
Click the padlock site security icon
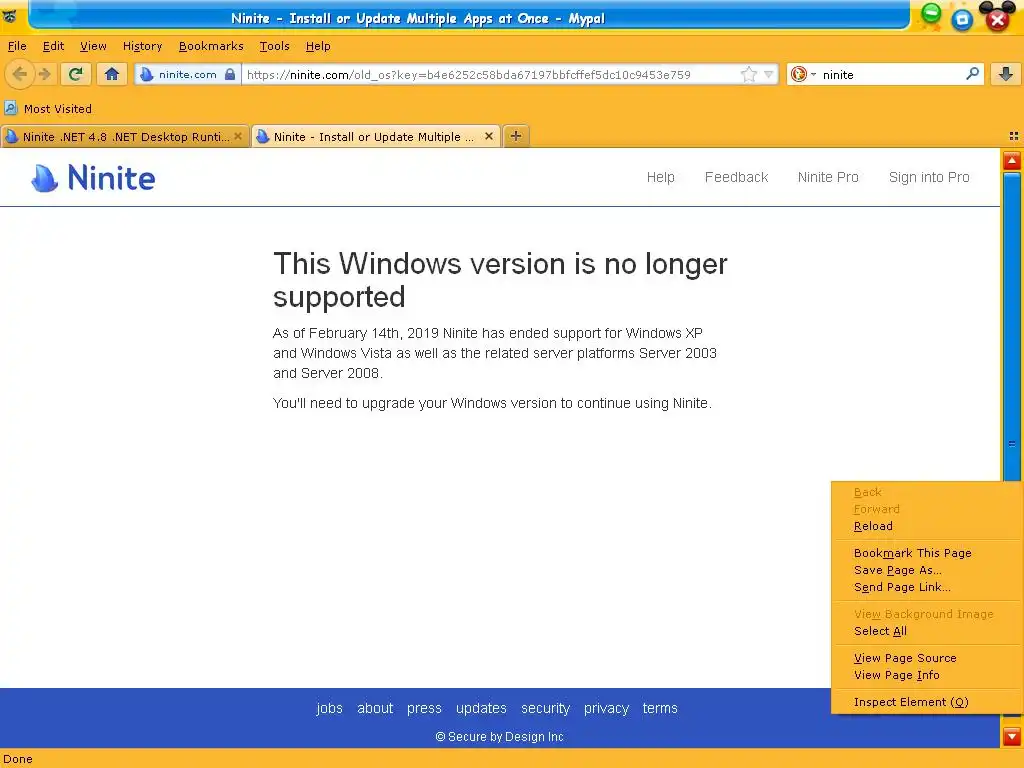(230, 74)
